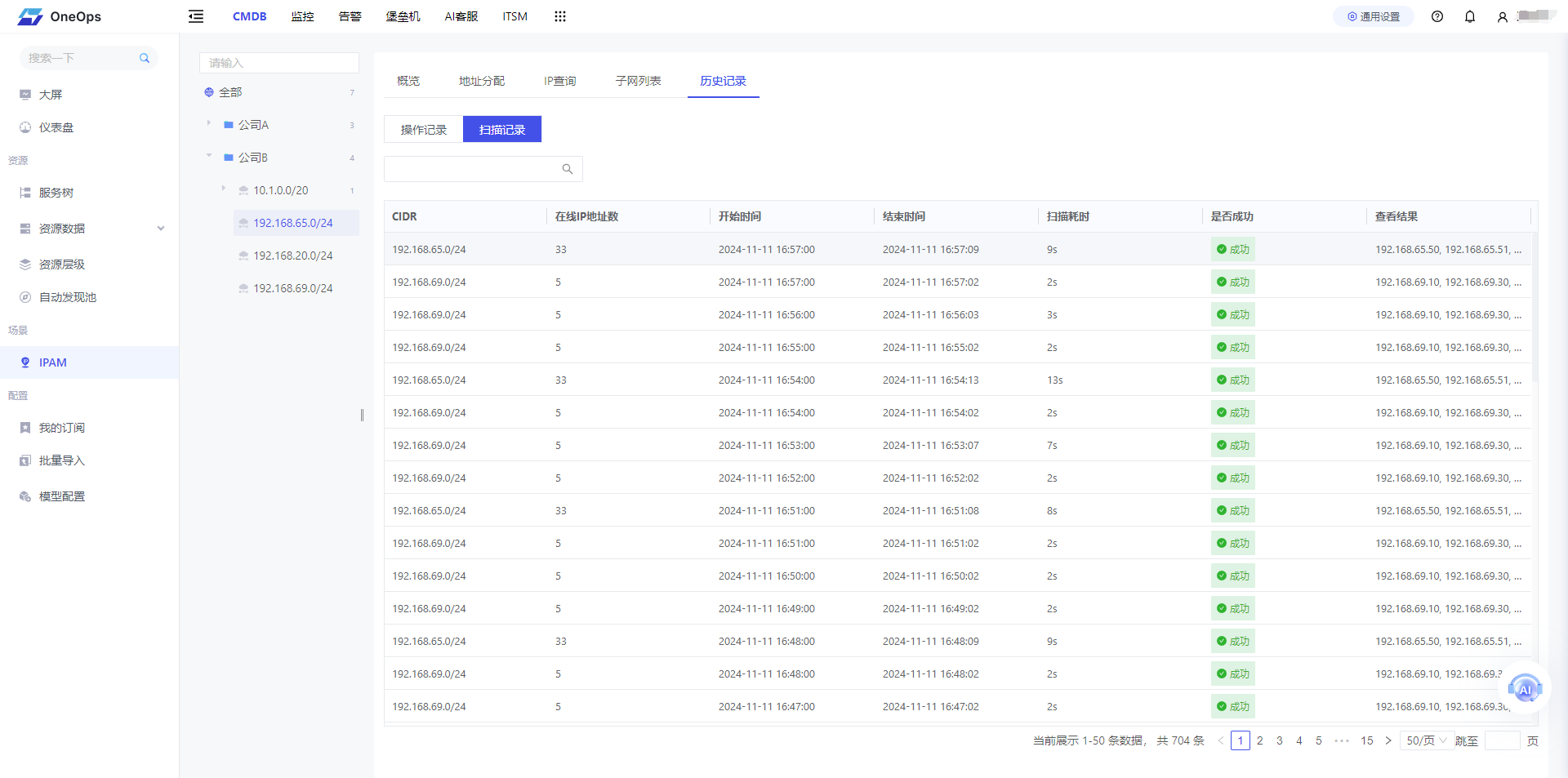
Task: Focus the tree 请输入 filter field
Action: (x=279, y=63)
